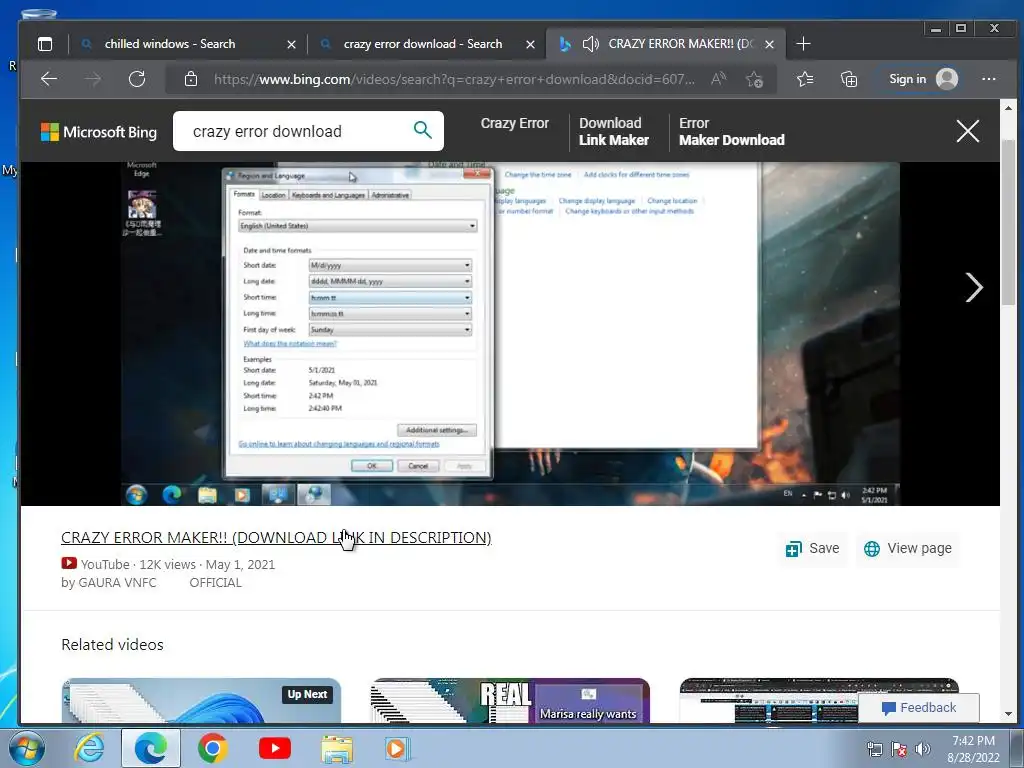1024x768 pixels.
Task: Mute the CRAZY ERROR MAKER tab speaker
Action: (x=590, y=44)
